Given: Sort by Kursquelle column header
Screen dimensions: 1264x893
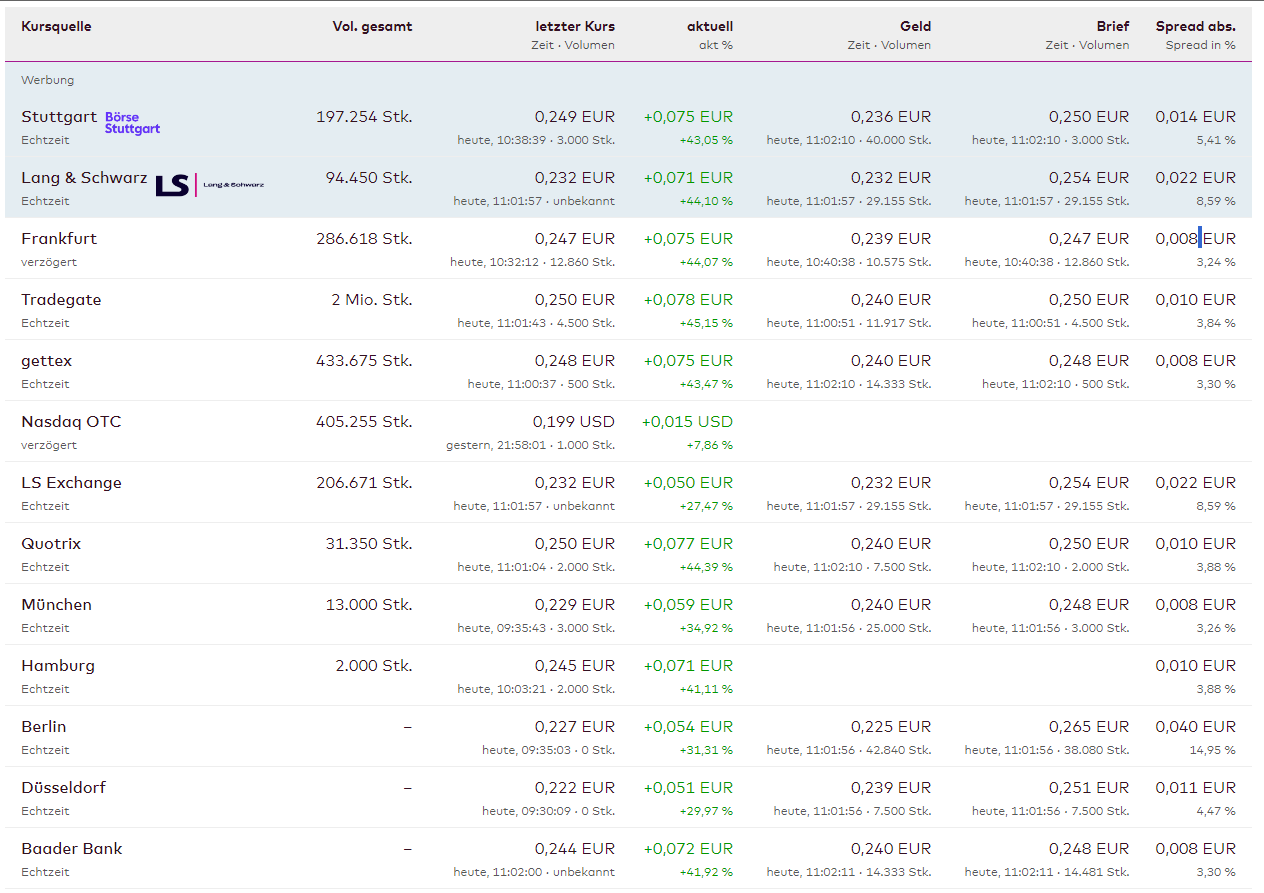Looking at the screenshot, I should tap(56, 27).
